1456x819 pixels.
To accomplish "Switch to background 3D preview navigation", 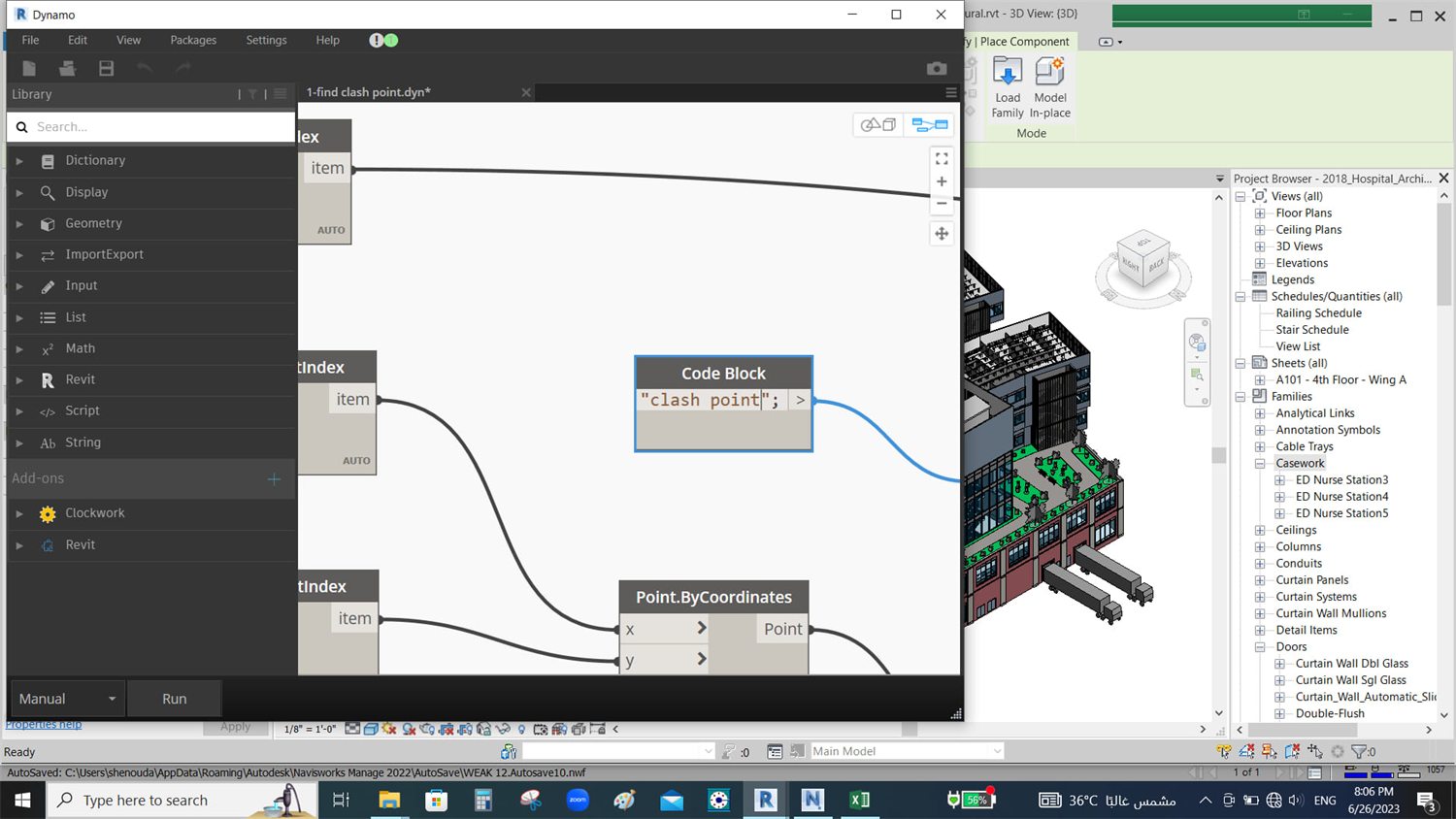I will [x=878, y=124].
